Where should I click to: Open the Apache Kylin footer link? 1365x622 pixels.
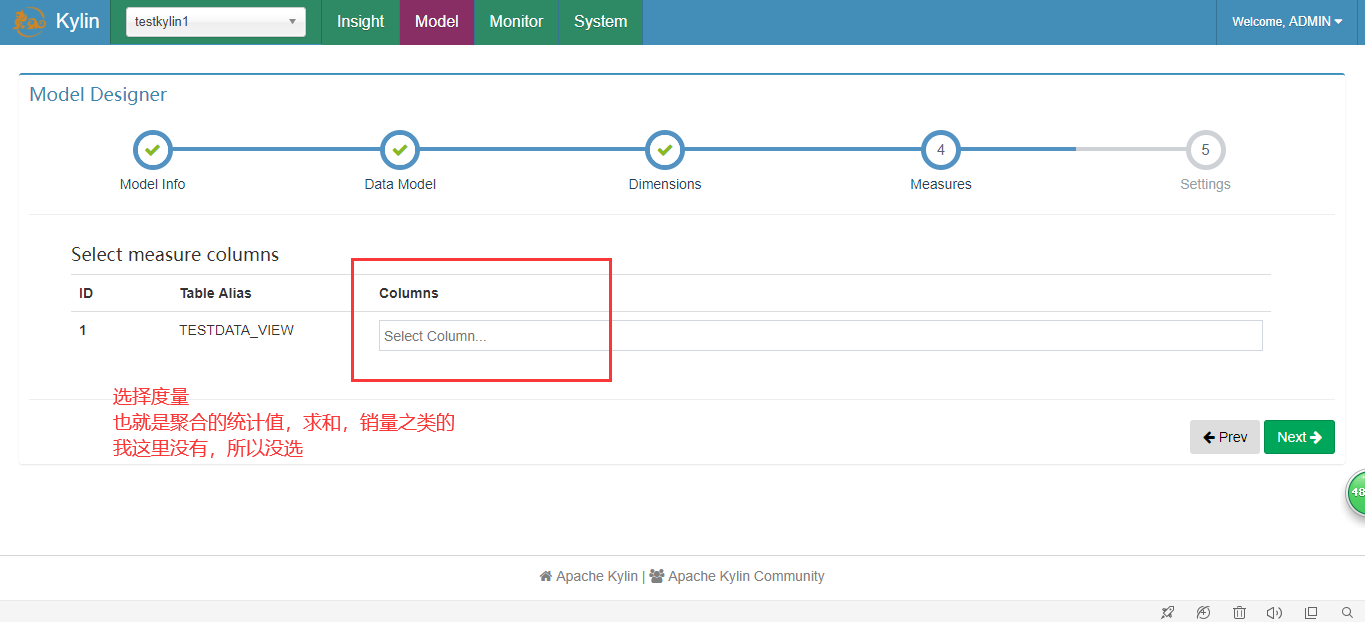point(588,576)
